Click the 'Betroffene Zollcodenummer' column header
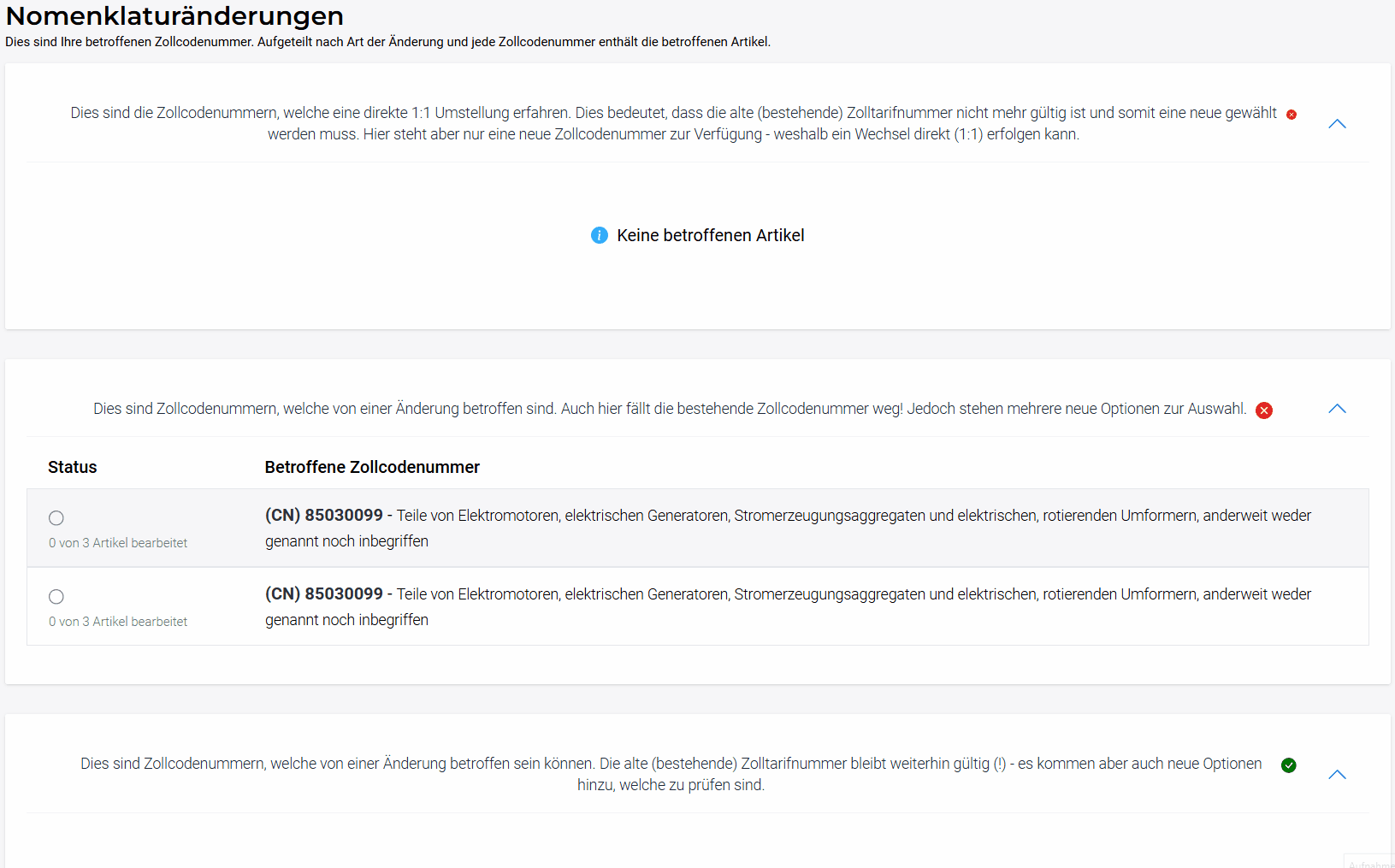 point(372,467)
